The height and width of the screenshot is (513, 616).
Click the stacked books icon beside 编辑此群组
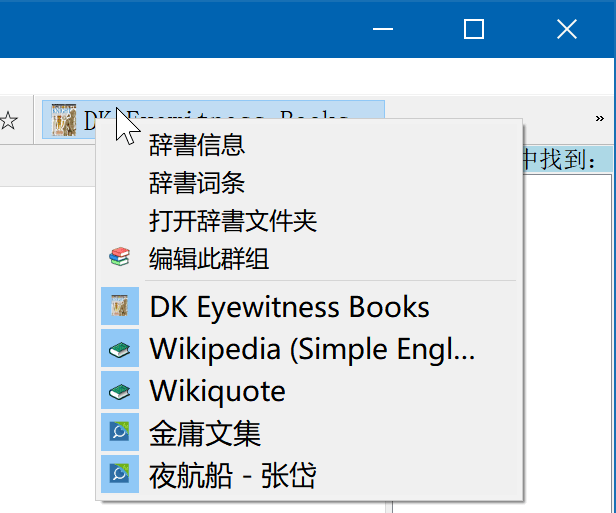[x=120, y=259]
